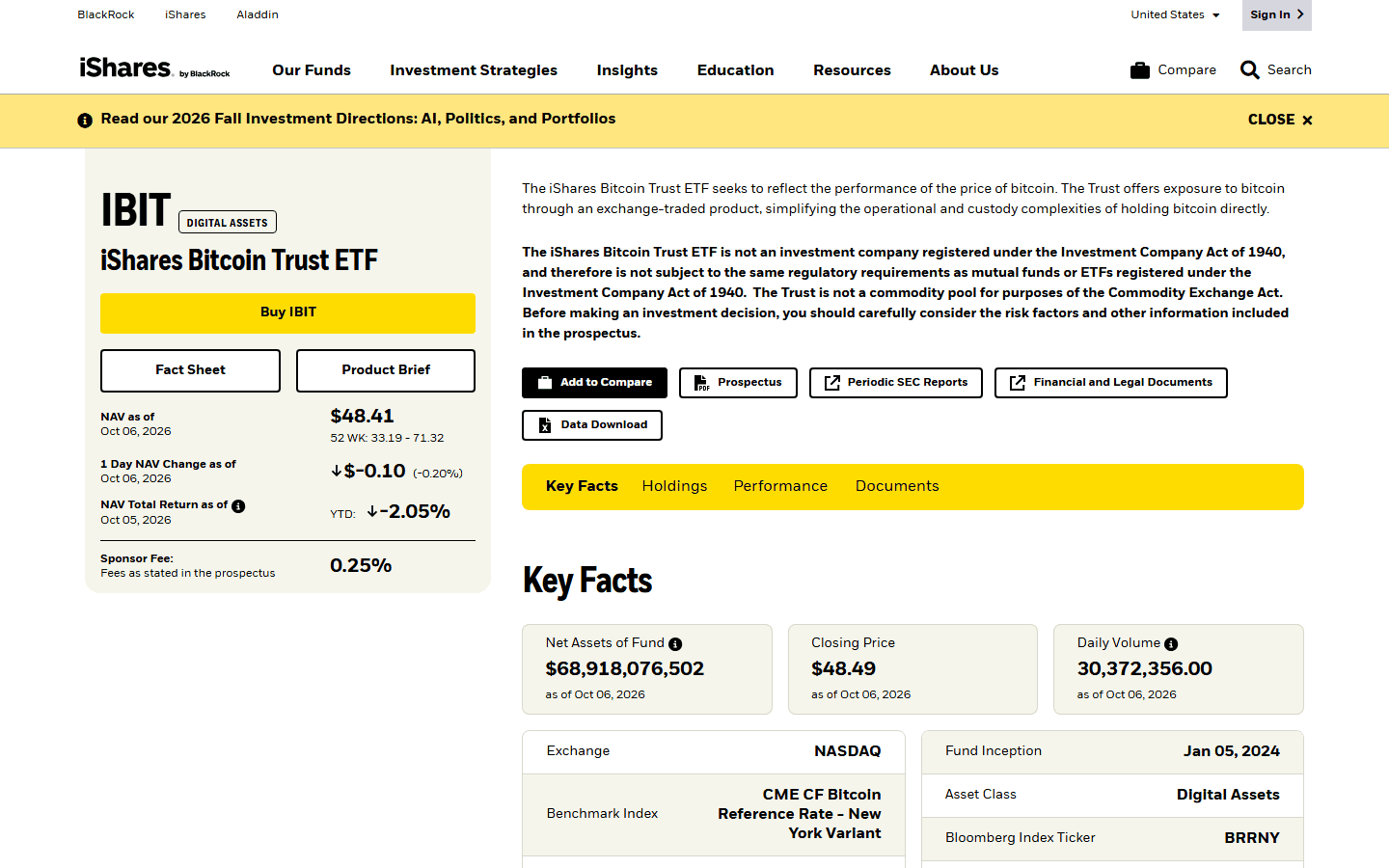Click the BlackRock top link
1389x868 pixels.
[x=106, y=14]
